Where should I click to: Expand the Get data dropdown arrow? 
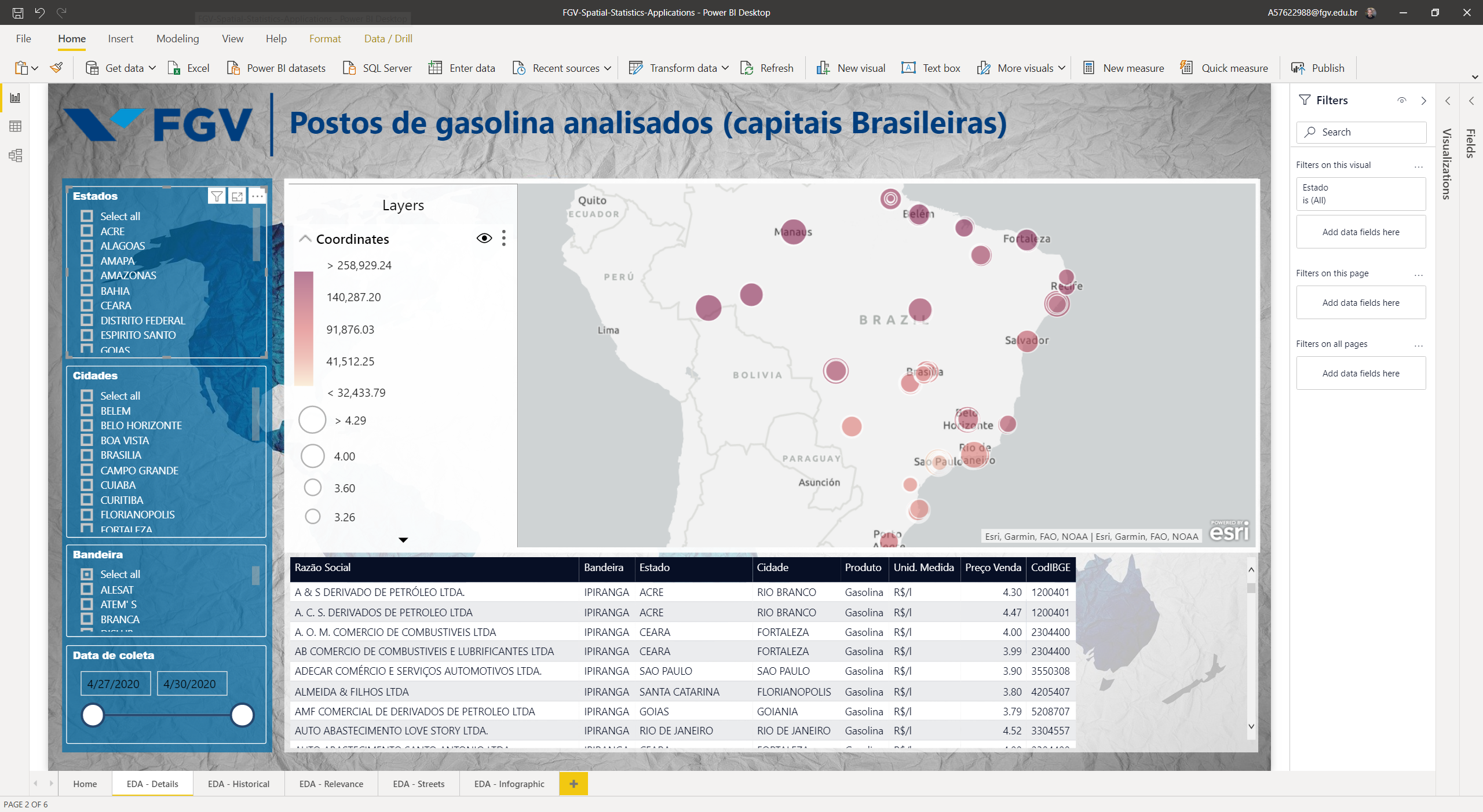(x=152, y=68)
